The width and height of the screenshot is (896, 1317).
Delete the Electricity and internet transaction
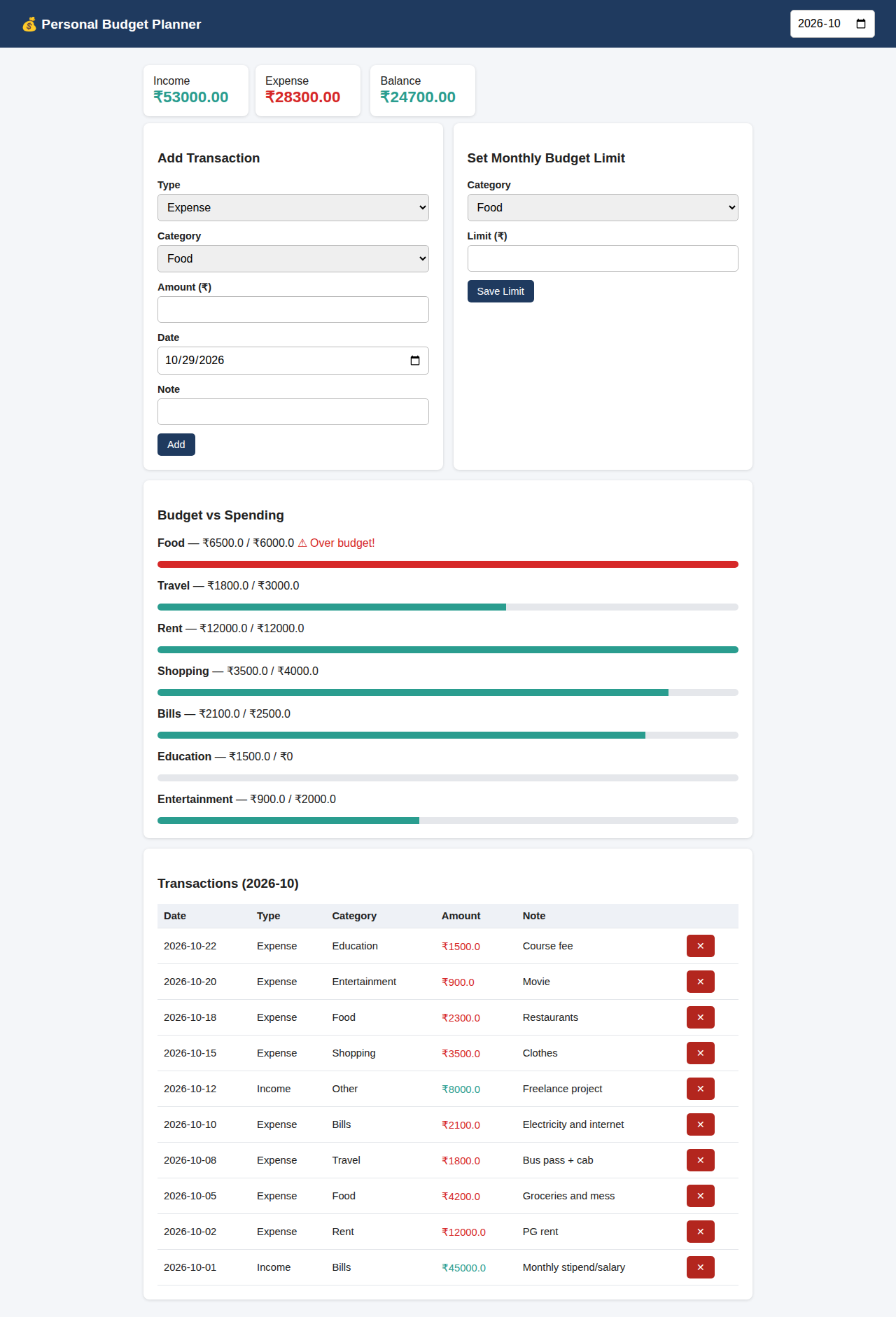[700, 1124]
